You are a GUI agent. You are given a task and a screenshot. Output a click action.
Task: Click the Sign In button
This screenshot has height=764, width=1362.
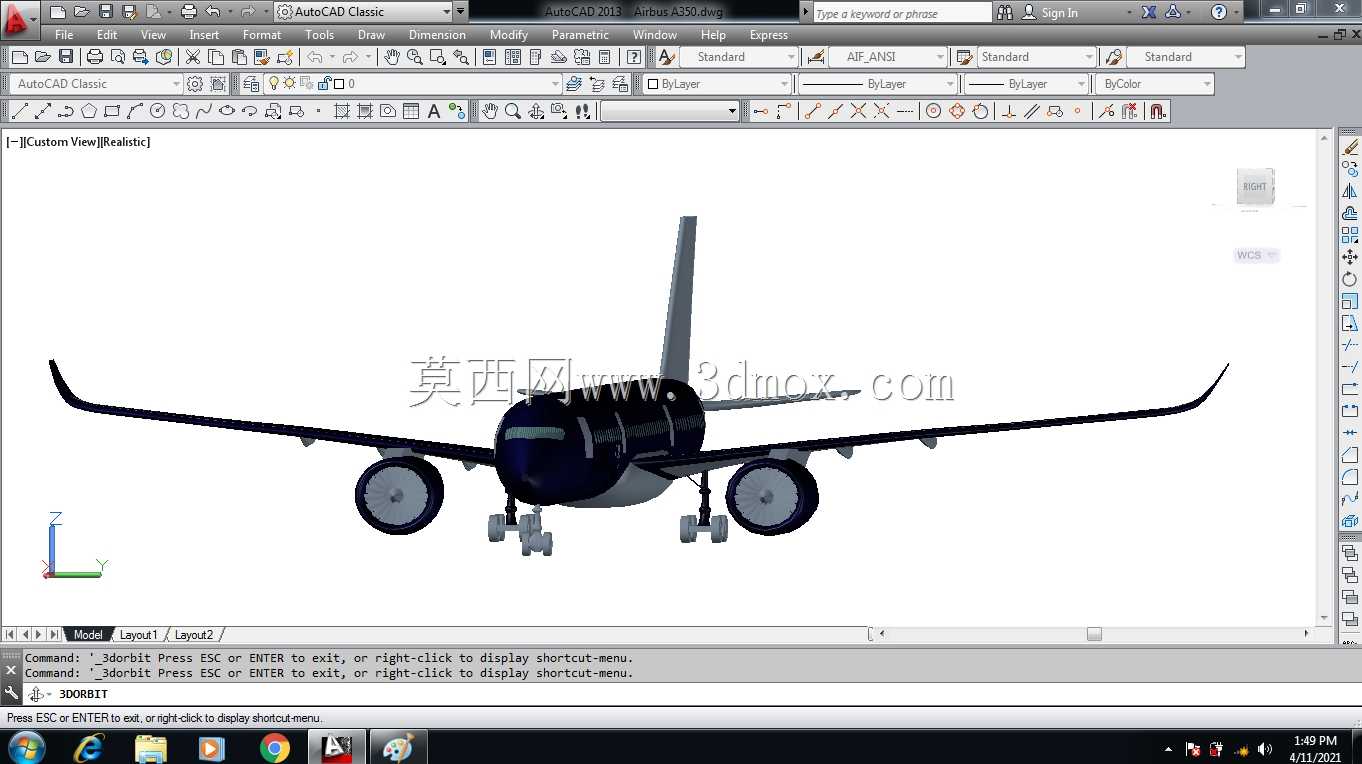click(1051, 13)
